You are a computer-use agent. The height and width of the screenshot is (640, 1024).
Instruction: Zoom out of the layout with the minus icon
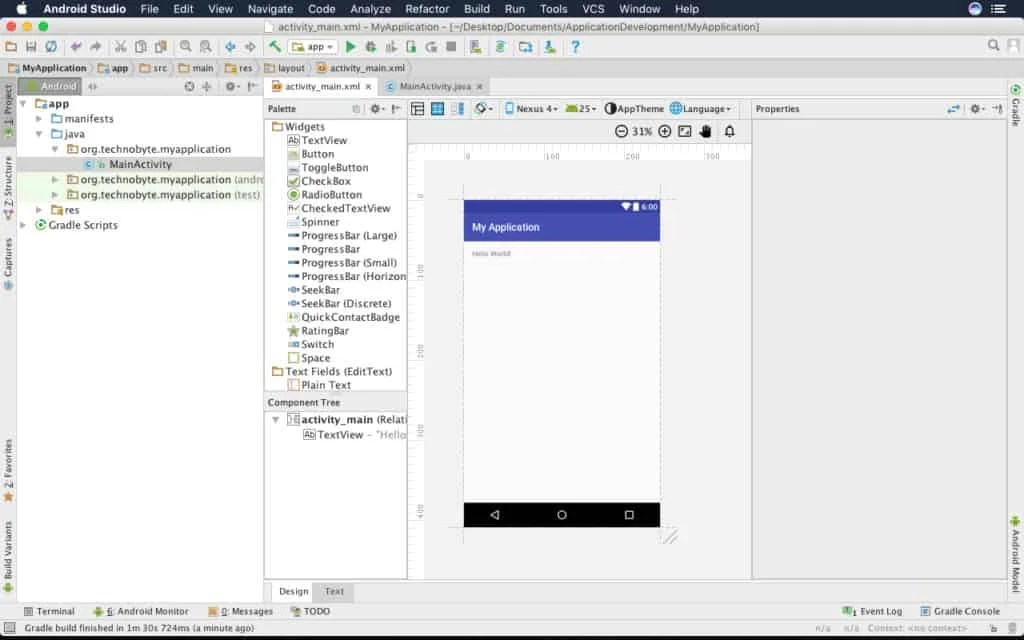pyautogui.click(x=621, y=131)
